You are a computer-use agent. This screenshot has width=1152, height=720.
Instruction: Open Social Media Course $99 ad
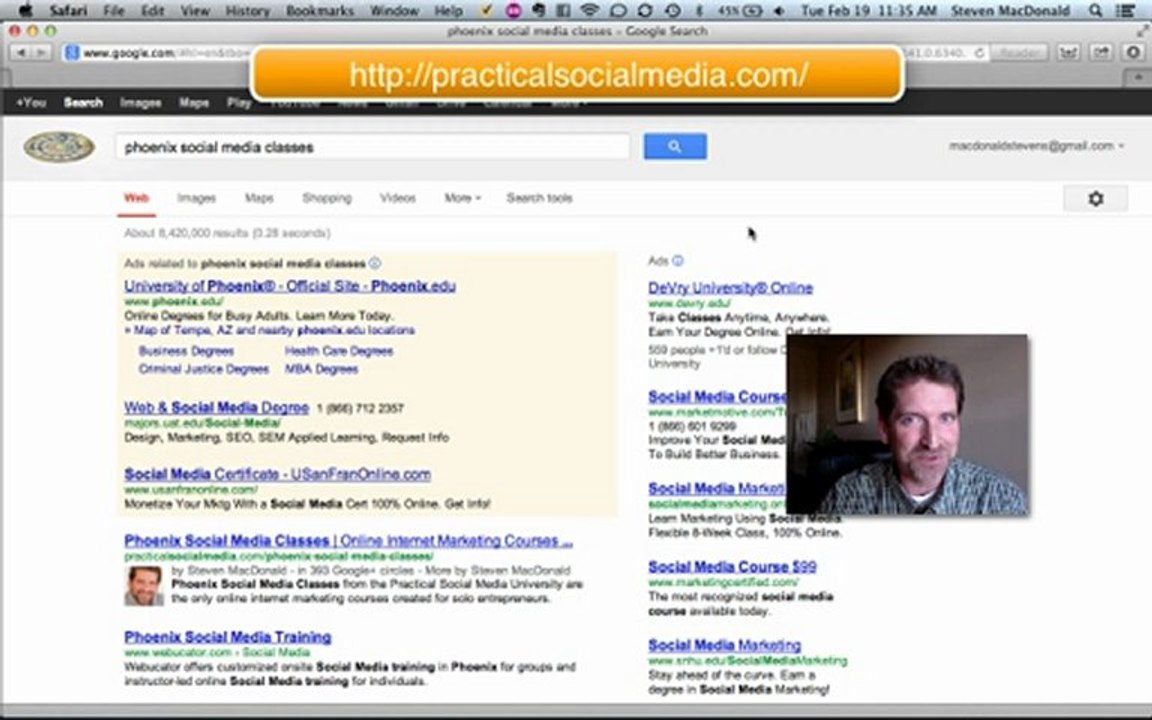pos(732,566)
